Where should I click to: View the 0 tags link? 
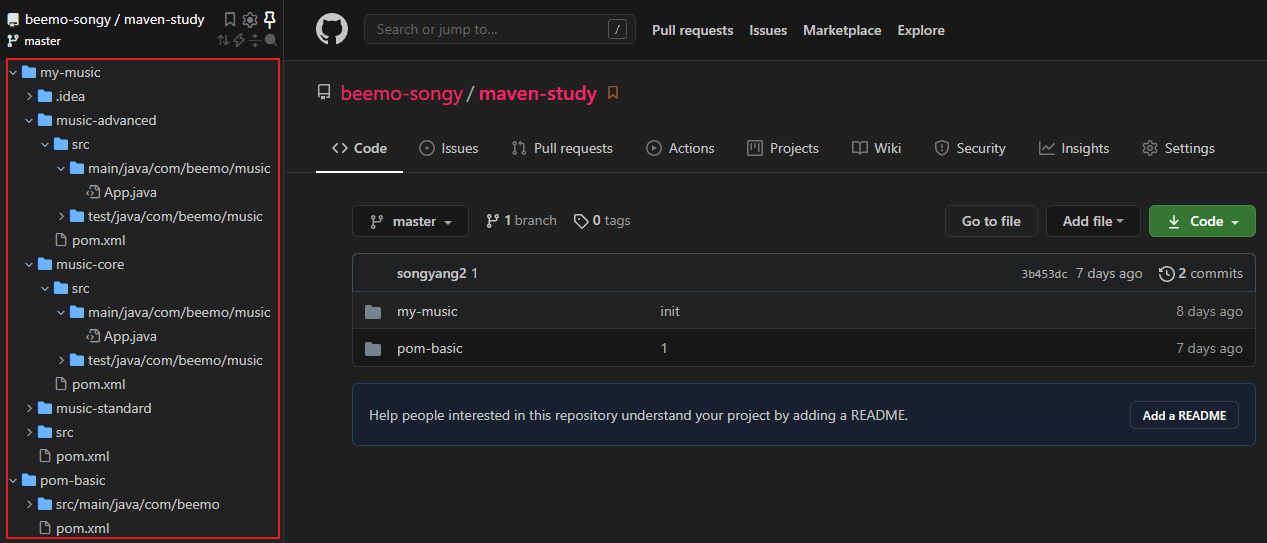click(x=602, y=221)
